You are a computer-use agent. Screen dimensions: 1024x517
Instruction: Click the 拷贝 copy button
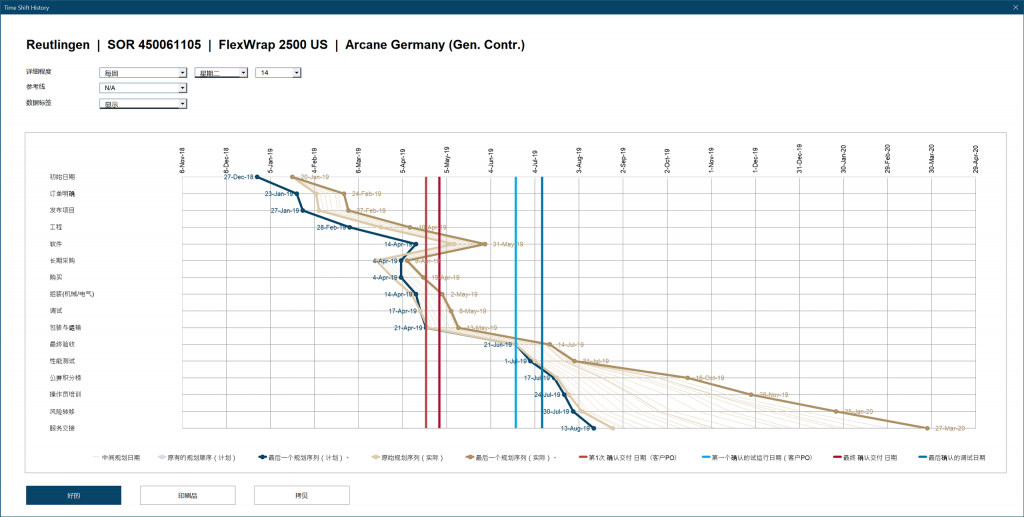[x=301, y=495]
